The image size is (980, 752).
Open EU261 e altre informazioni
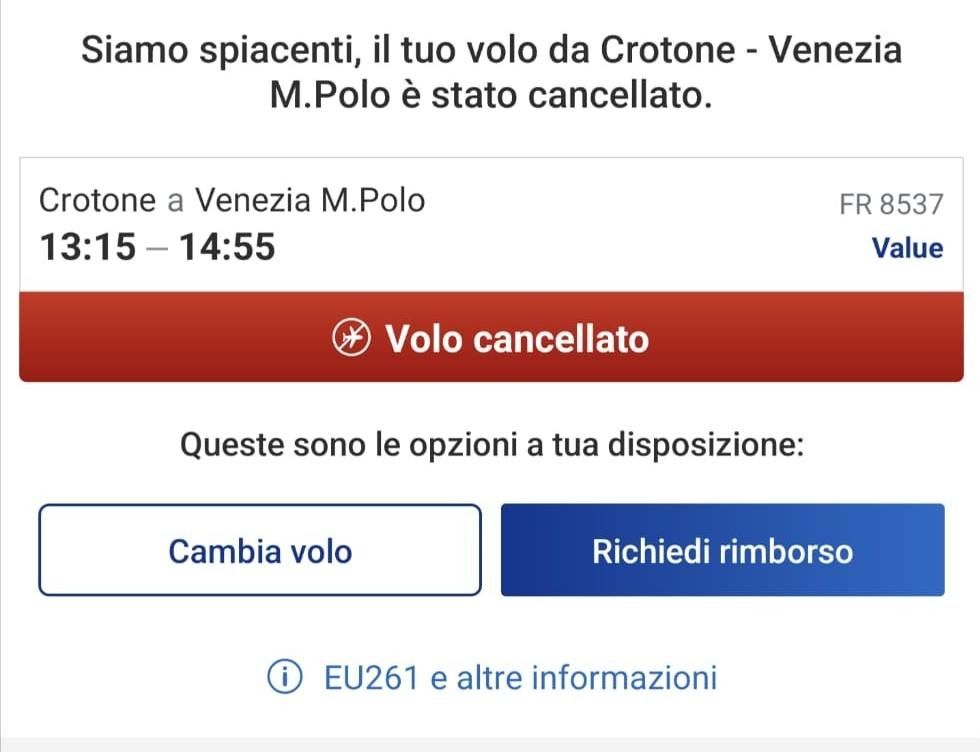click(519, 676)
